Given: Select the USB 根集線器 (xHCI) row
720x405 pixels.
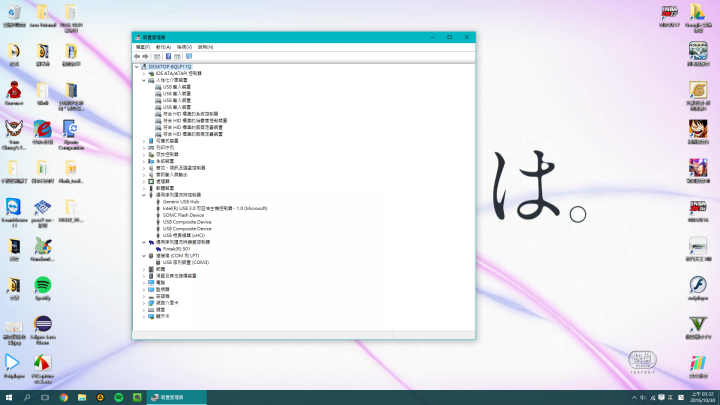Looking at the screenshot, I should pyautogui.click(x=184, y=236).
